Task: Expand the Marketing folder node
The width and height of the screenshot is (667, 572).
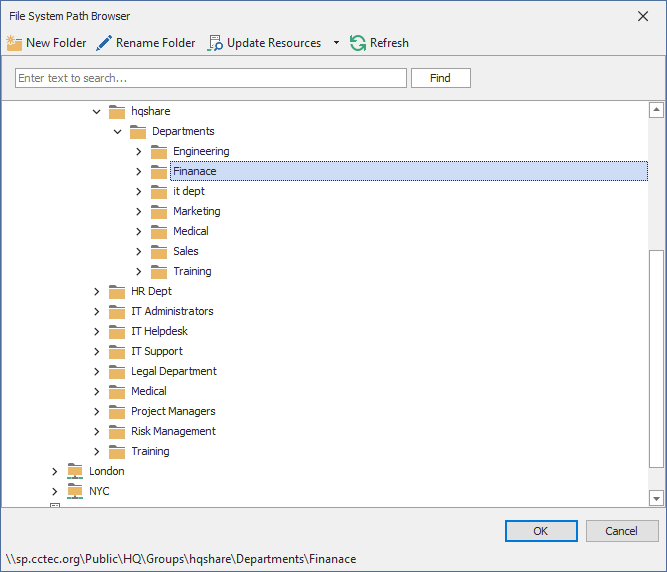Action: (x=138, y=211)
